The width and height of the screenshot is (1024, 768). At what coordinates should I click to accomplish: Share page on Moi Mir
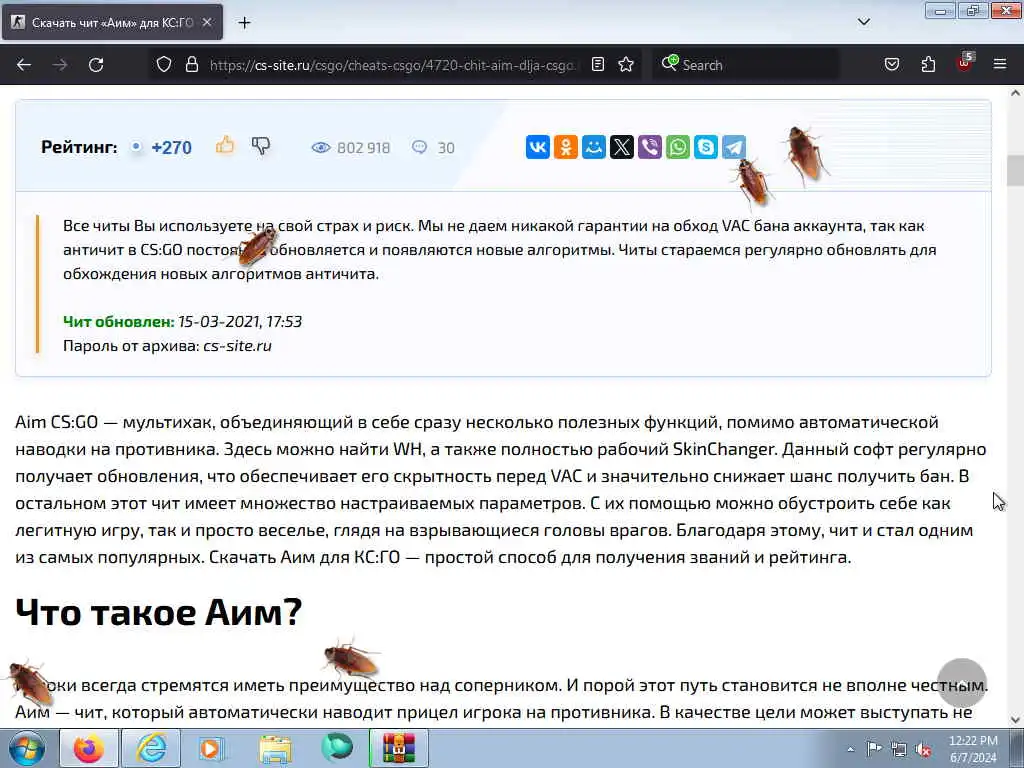pos(594,147)
